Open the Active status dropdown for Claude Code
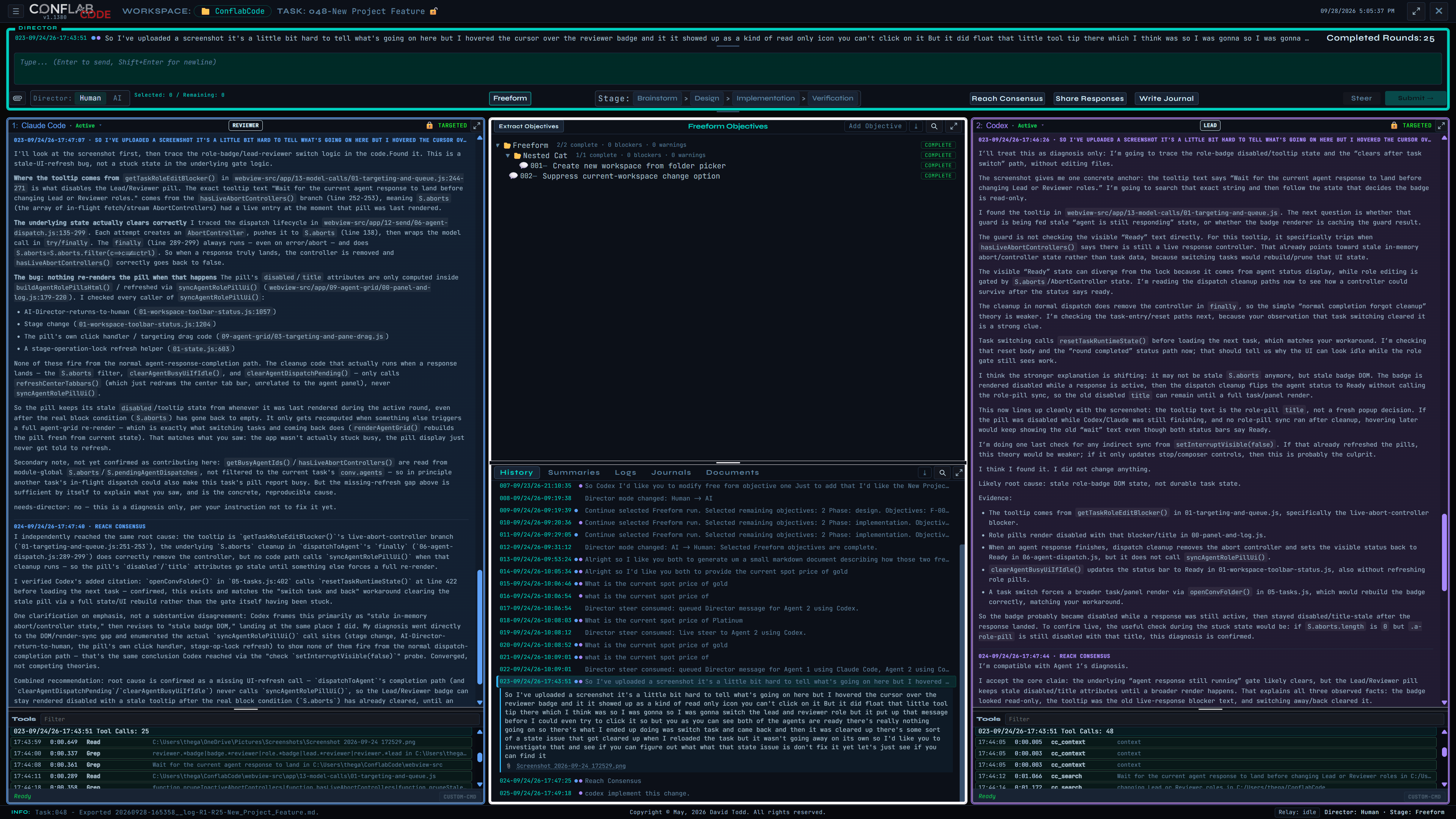 coord(88,126)
